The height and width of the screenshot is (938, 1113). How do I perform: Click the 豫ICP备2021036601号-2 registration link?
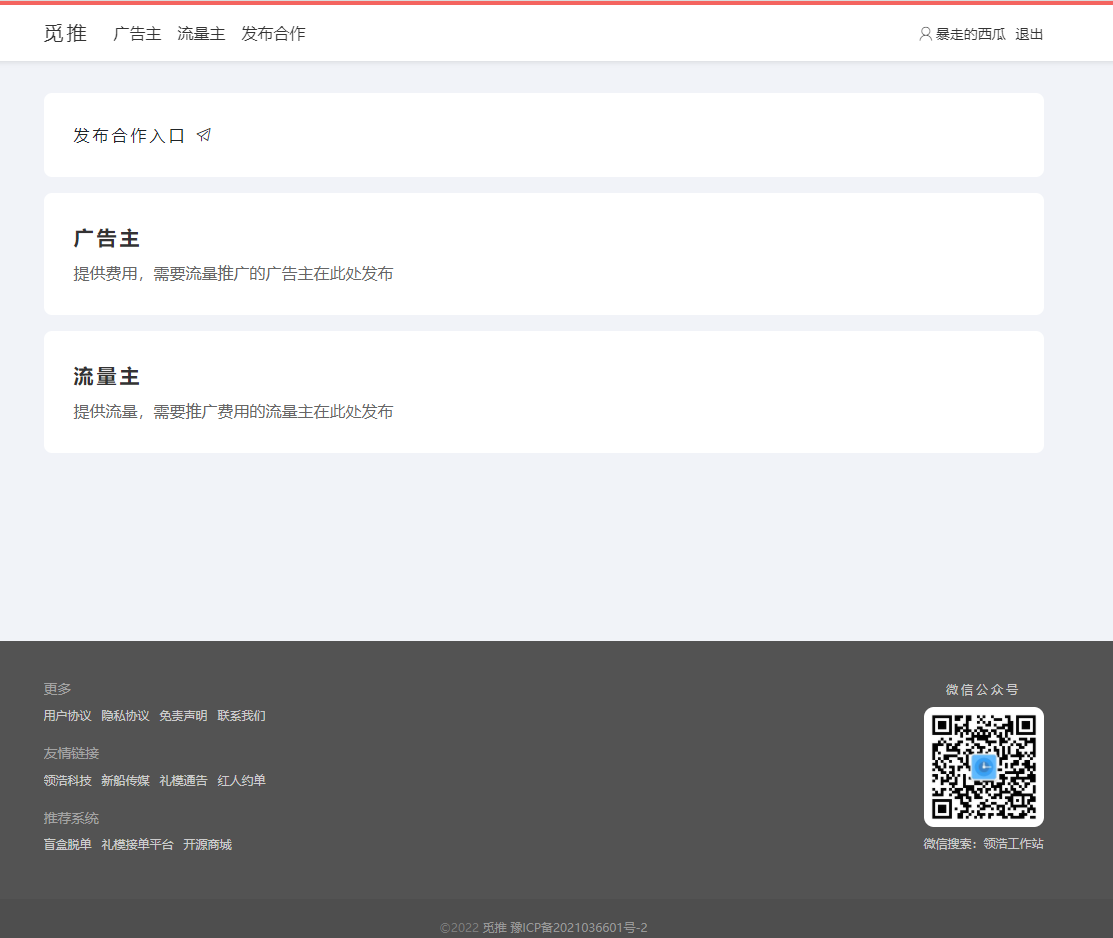pos(579,928)
